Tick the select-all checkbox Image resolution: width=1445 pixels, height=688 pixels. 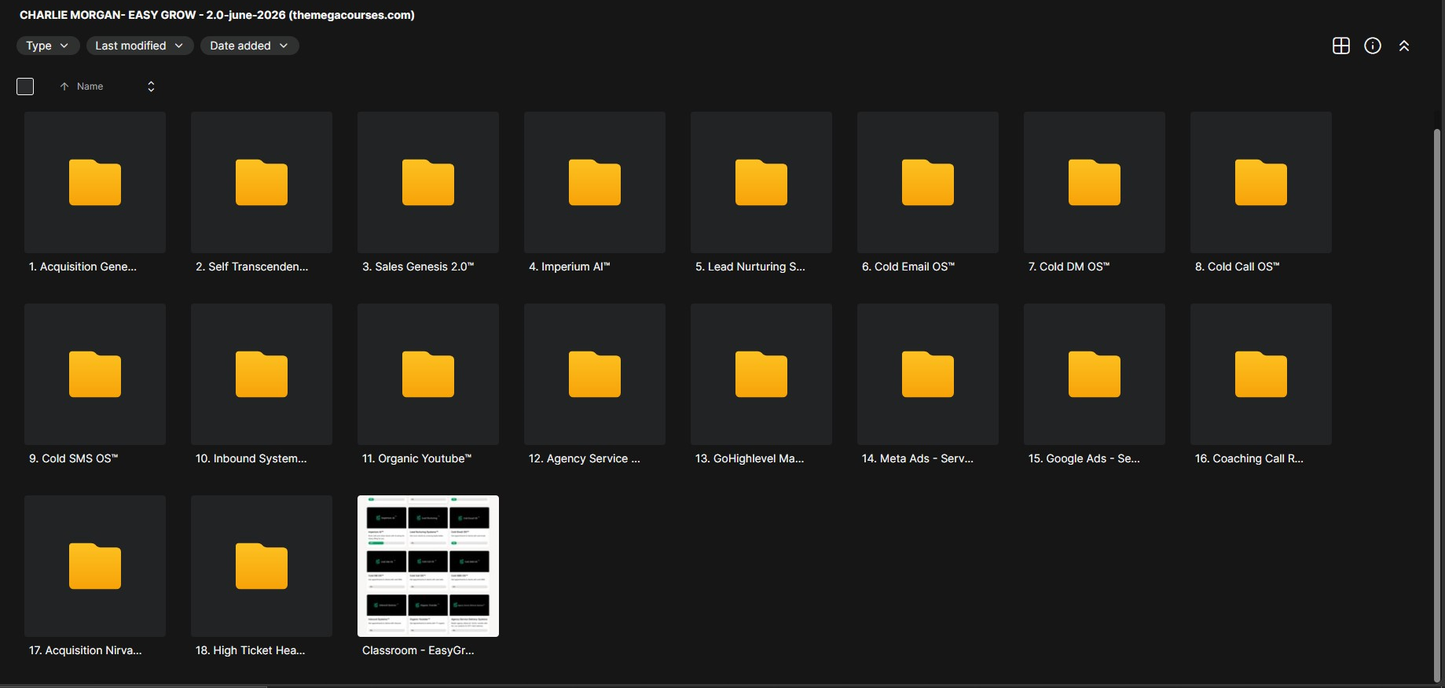(25, 87)
